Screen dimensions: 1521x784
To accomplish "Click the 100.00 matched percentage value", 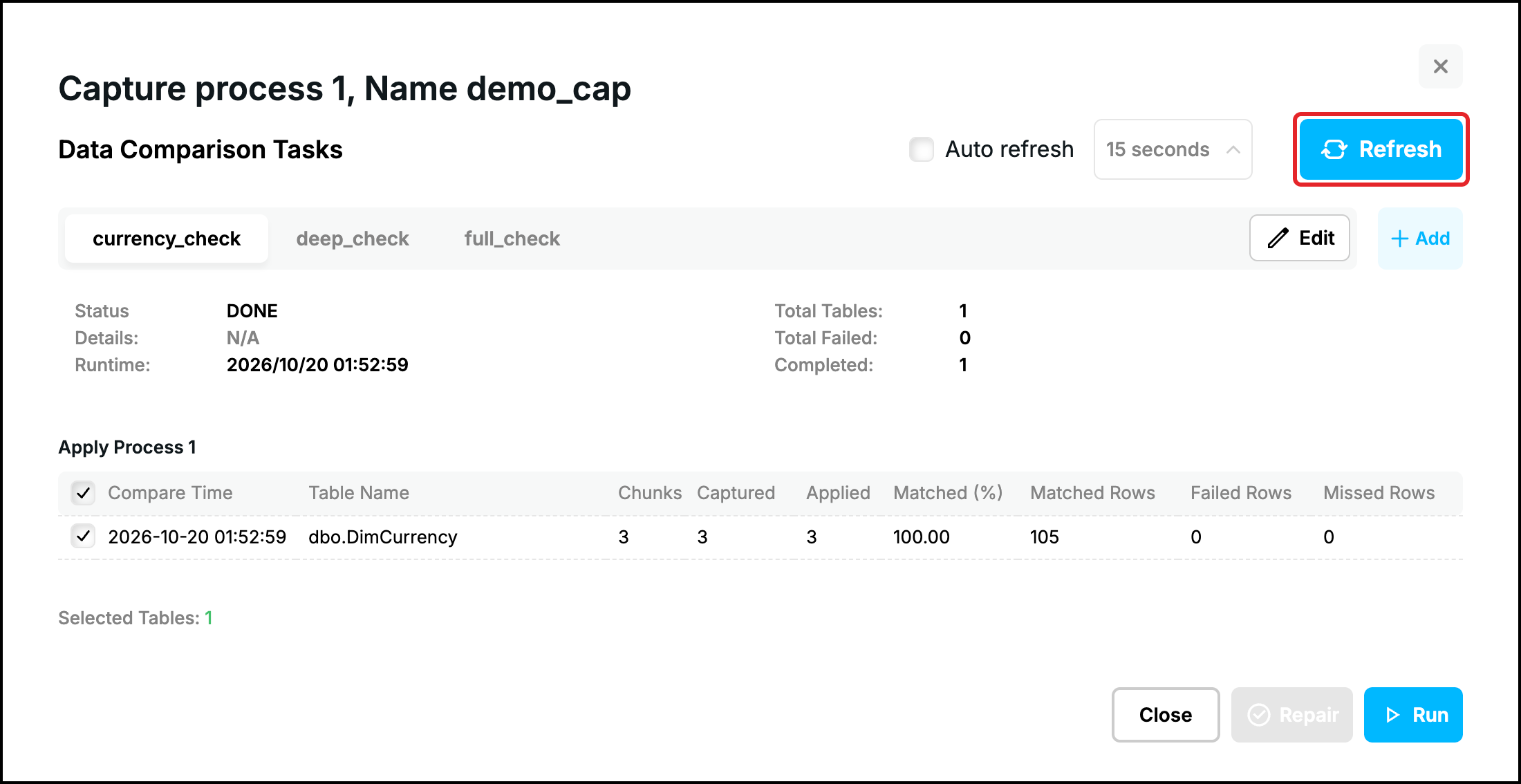I will pyautogui.click(x=921, y=537).
